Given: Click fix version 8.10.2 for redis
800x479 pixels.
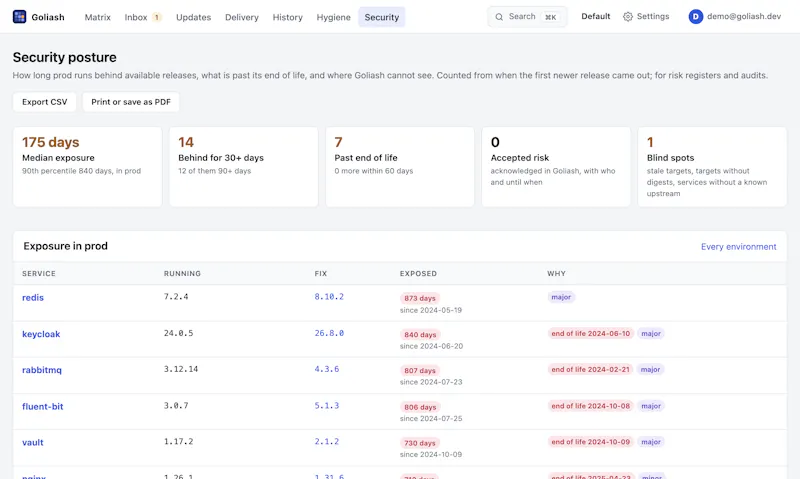Looking at the screenshot, I should (x=329, y=296).
